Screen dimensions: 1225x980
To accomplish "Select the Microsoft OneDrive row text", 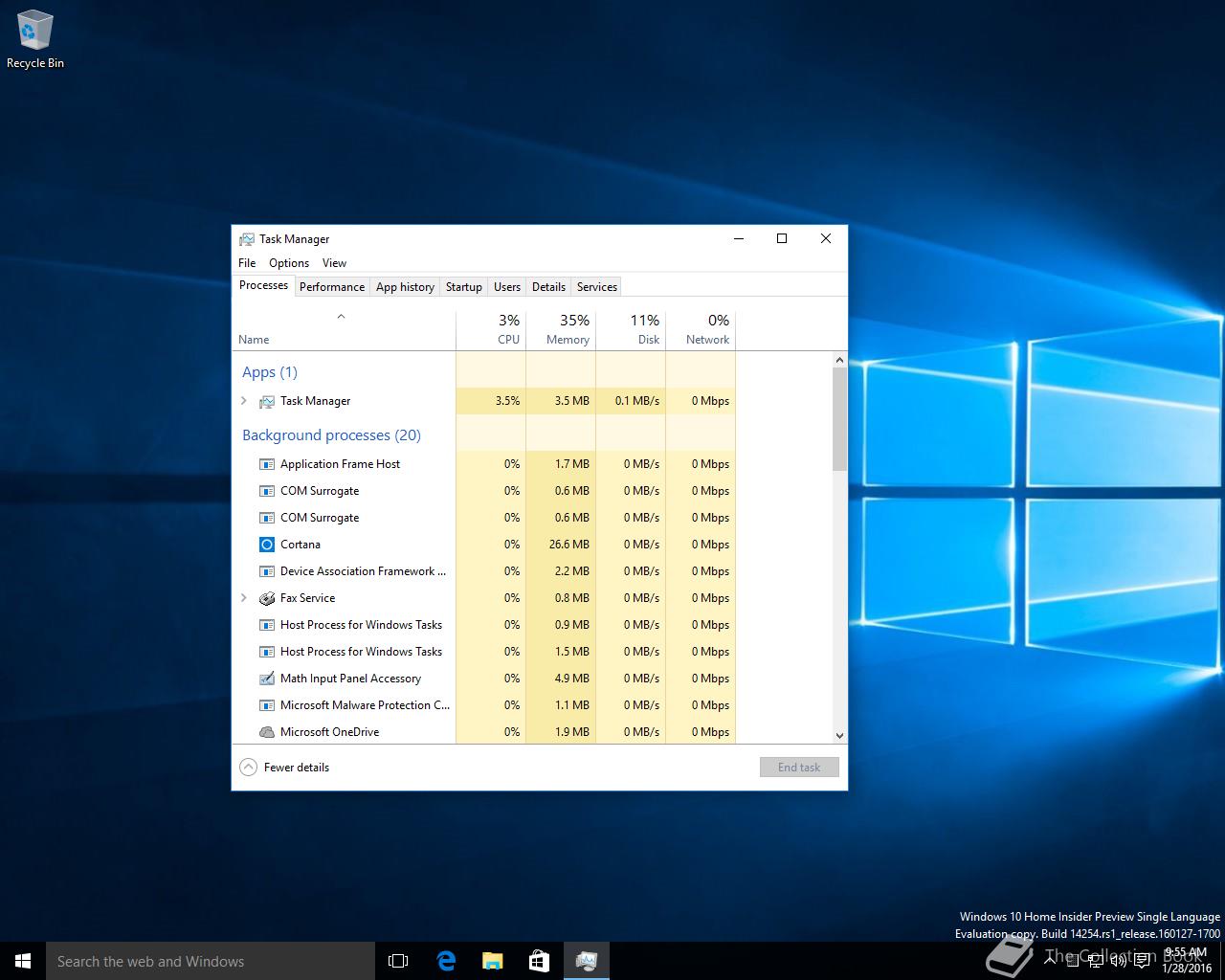I will point(329,732).
